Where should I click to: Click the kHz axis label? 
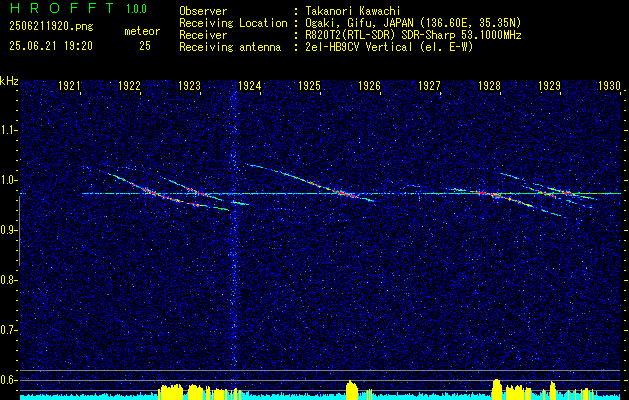click(x=9, y=81)
